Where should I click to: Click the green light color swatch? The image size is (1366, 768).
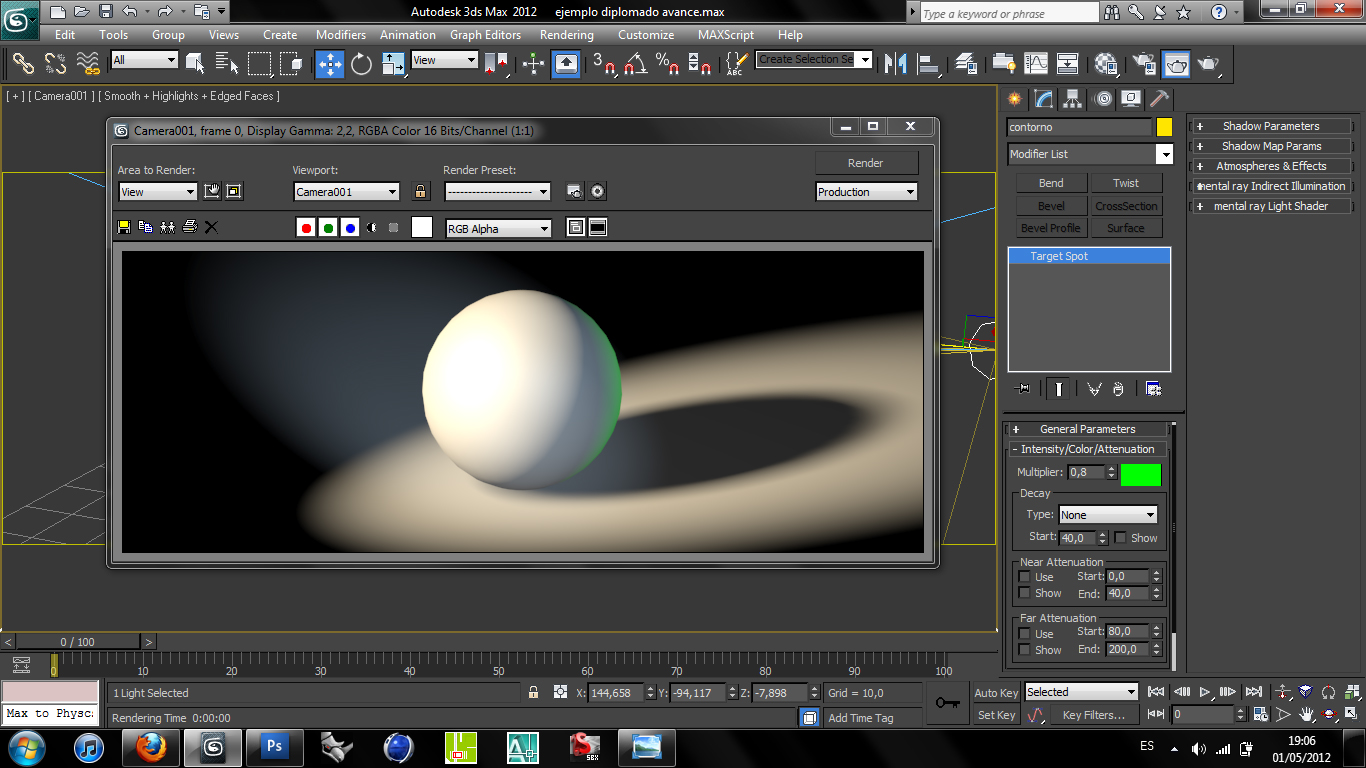point(1140,474)
